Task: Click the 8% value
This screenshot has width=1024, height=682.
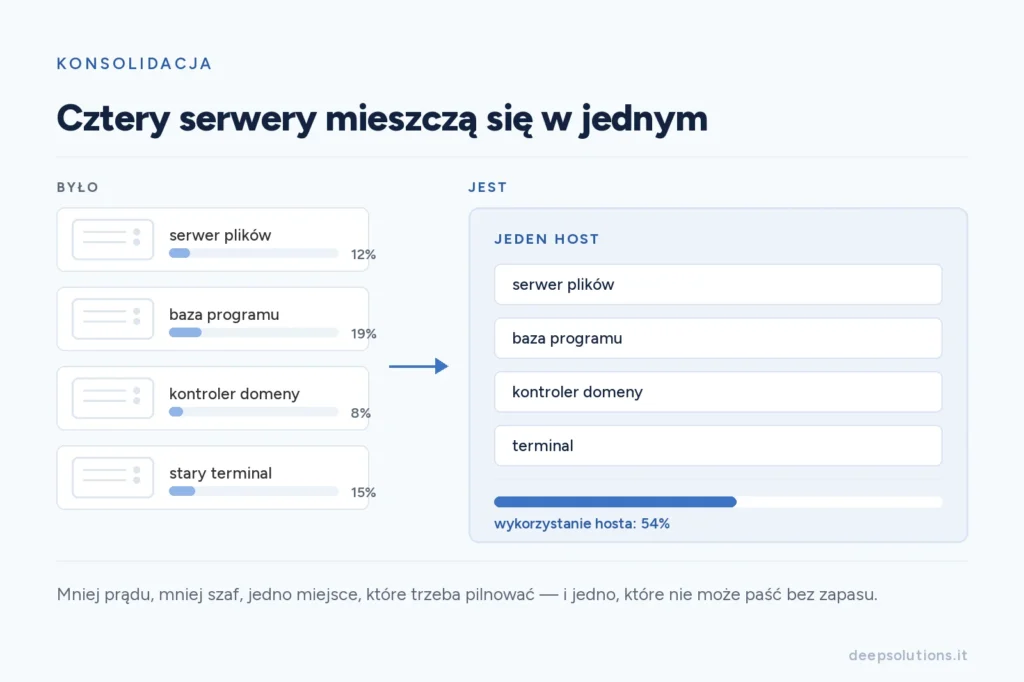Action: (360, 413)
